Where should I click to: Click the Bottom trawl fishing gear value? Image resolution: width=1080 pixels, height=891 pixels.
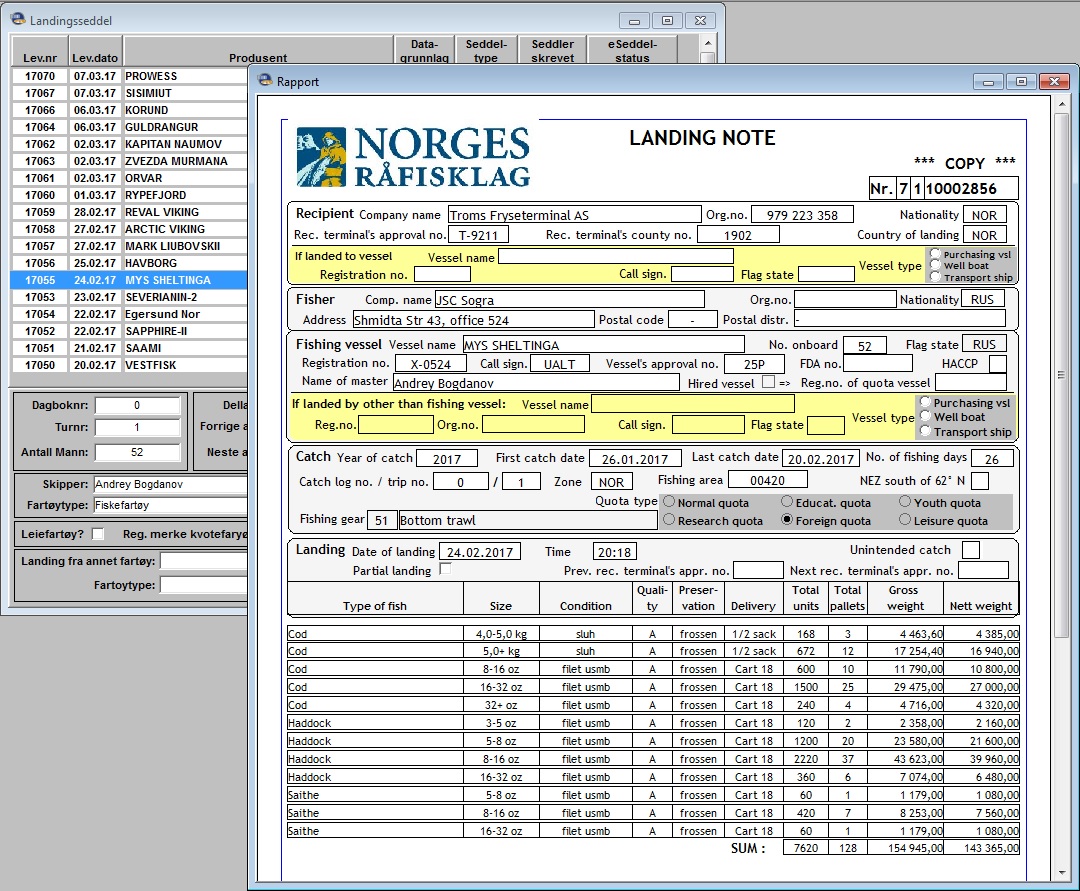tap(528, 520)
